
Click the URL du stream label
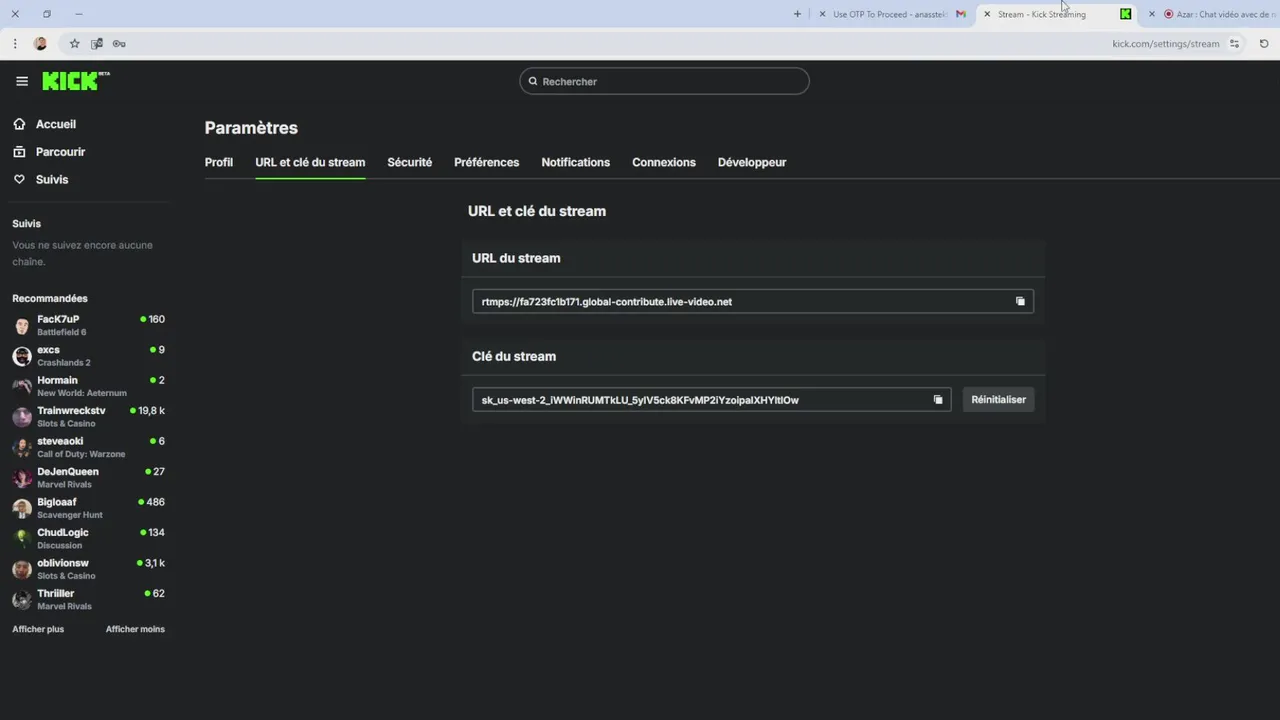[516, 258]
